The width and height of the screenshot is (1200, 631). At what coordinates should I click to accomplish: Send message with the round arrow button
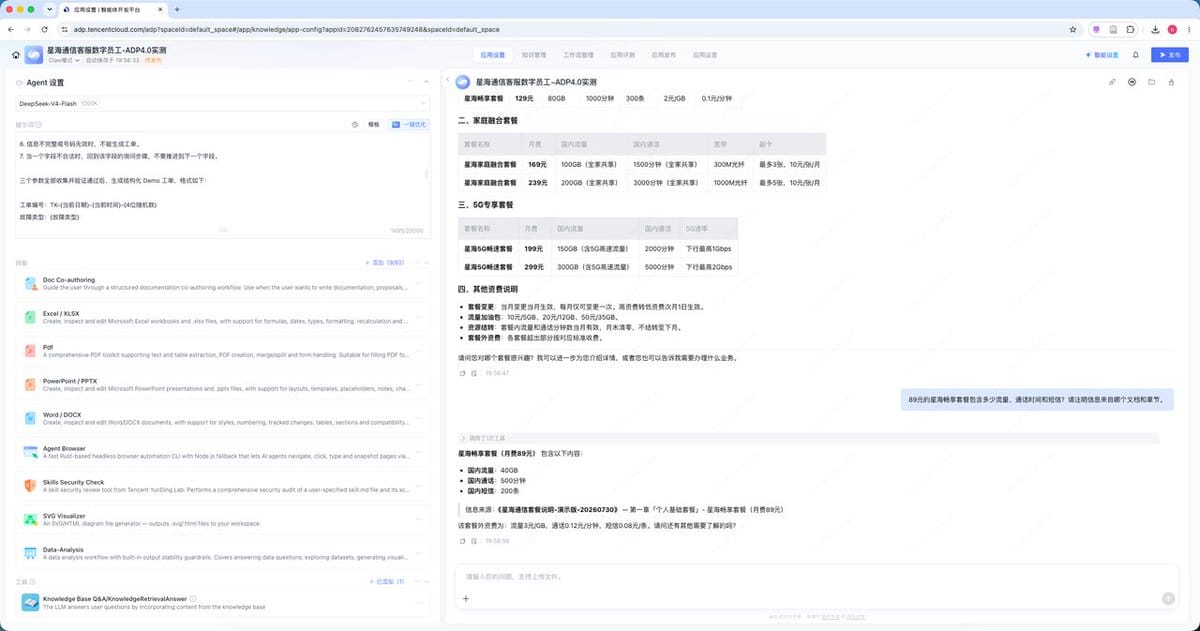click(1168, 598)
